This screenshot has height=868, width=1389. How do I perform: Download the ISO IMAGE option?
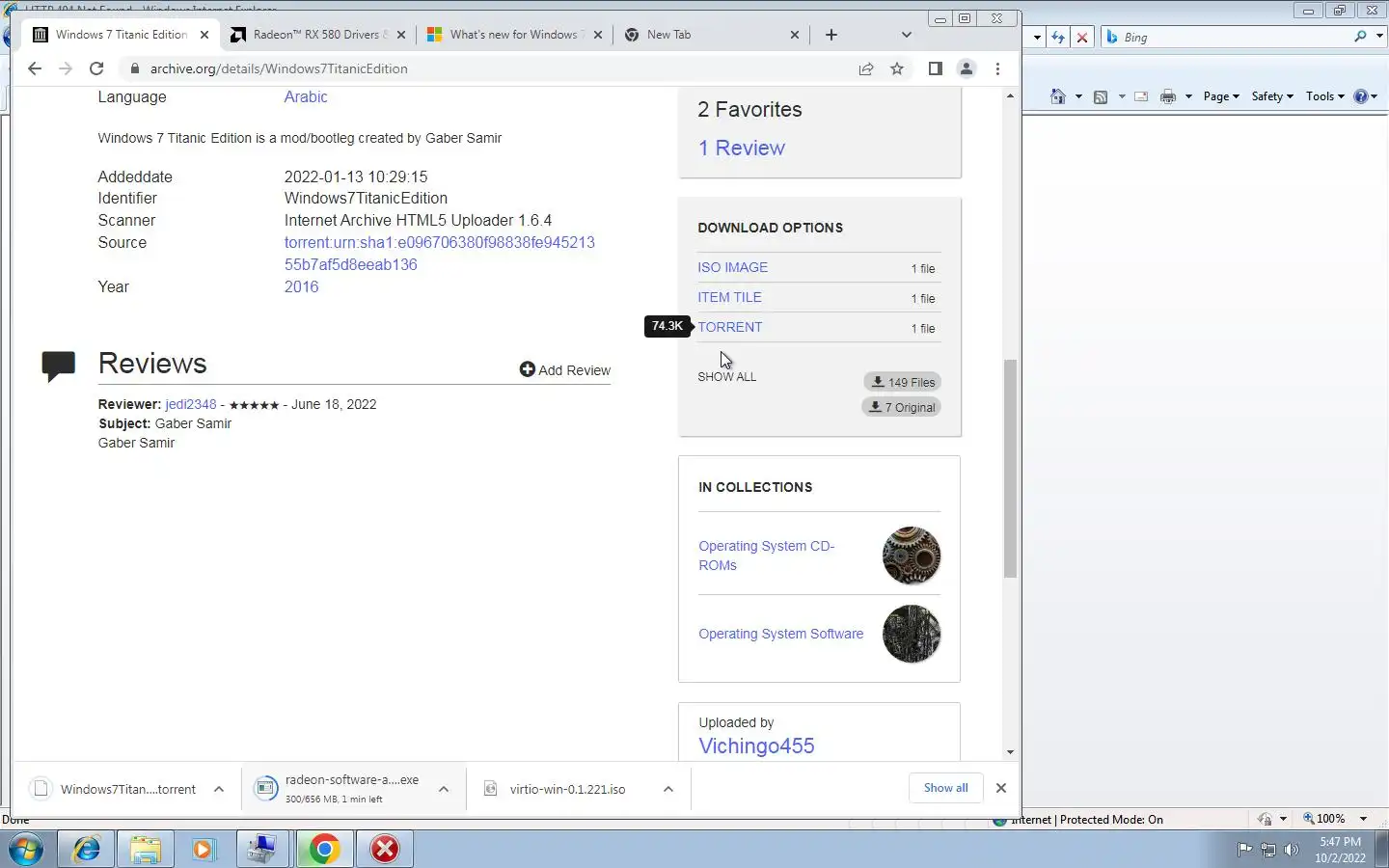(x=733, y=267)
